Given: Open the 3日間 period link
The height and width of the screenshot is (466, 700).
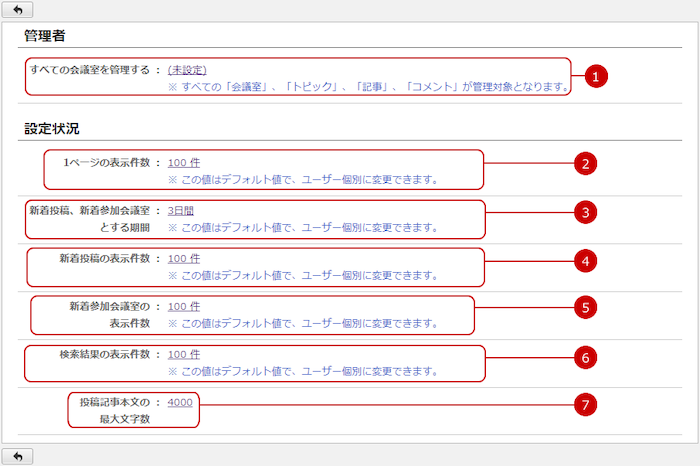Looking at the screenshot, I should (x=182, y=210).
